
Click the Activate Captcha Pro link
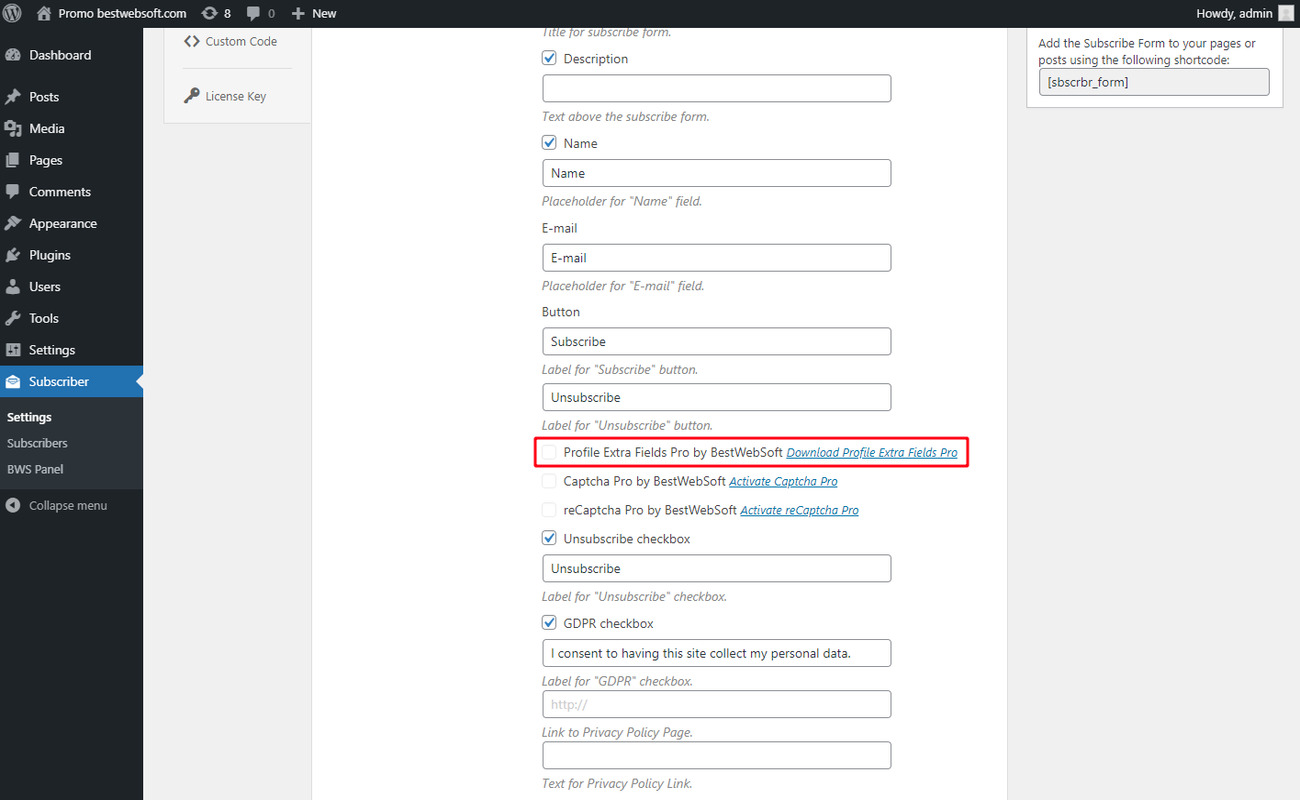pos(783,481)
